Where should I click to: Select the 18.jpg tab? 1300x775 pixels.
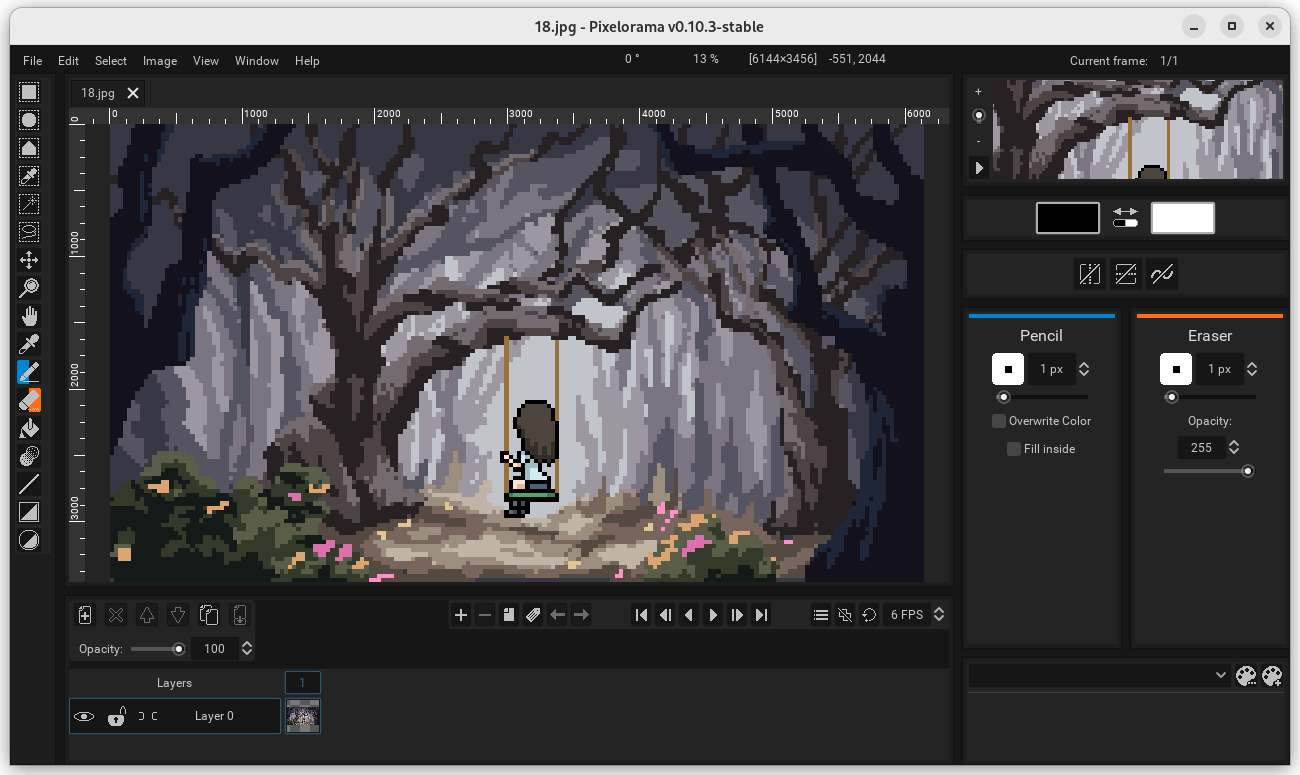[97, 92]
